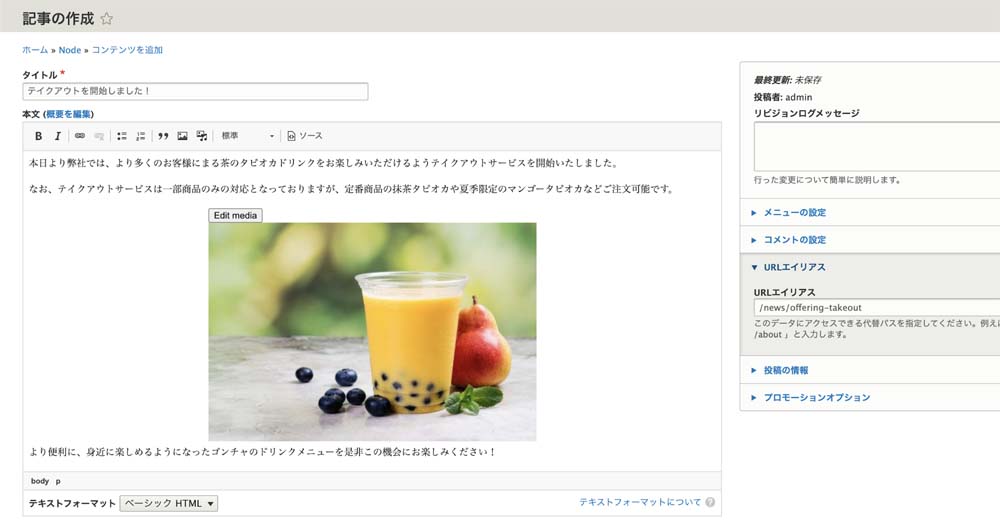This screenshot has height=523, width=1000.
Task: Insert a link using the chain icon
Action: click(80, 136)
